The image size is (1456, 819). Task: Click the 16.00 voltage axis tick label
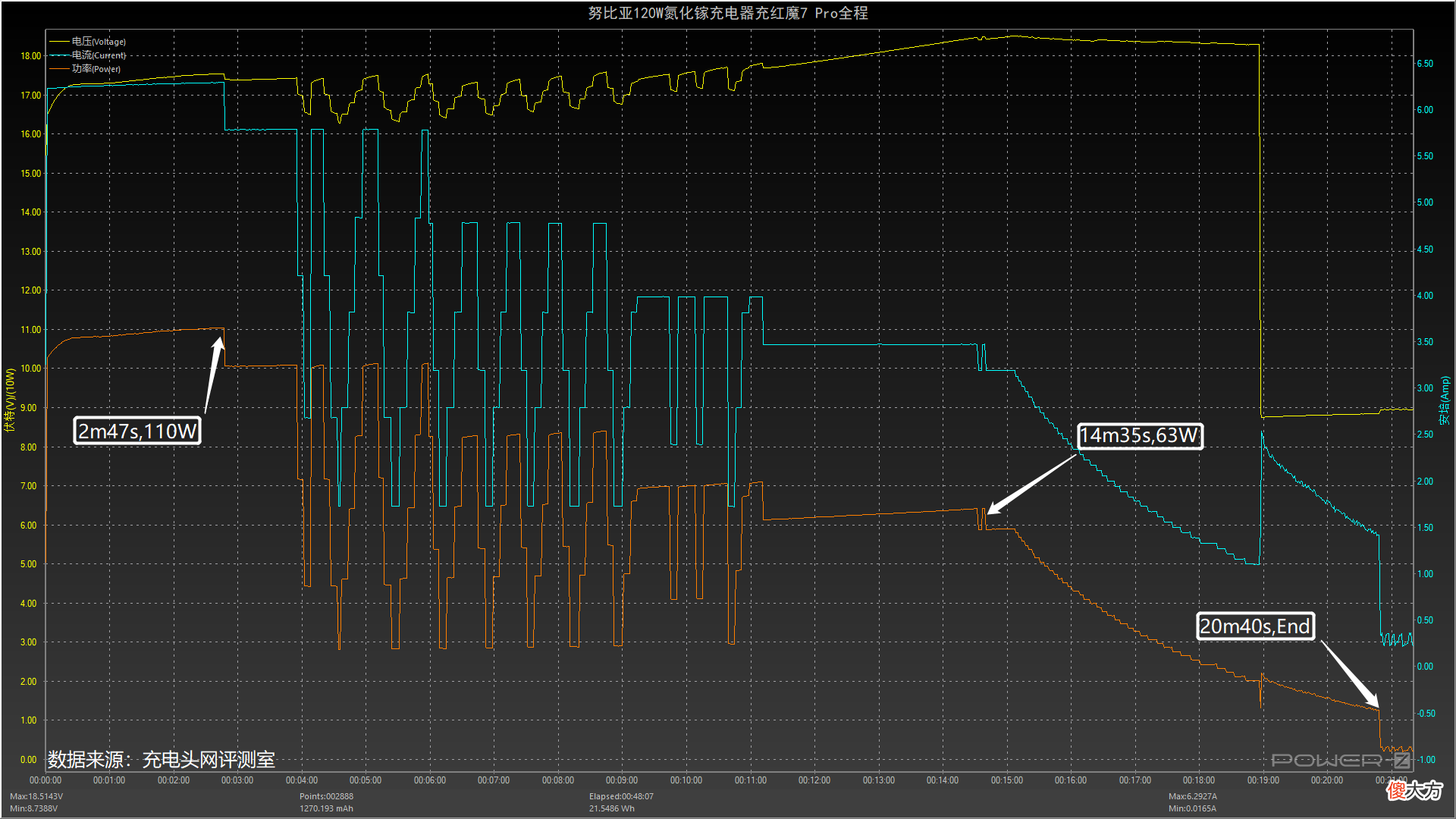click(x=31, y=134)
